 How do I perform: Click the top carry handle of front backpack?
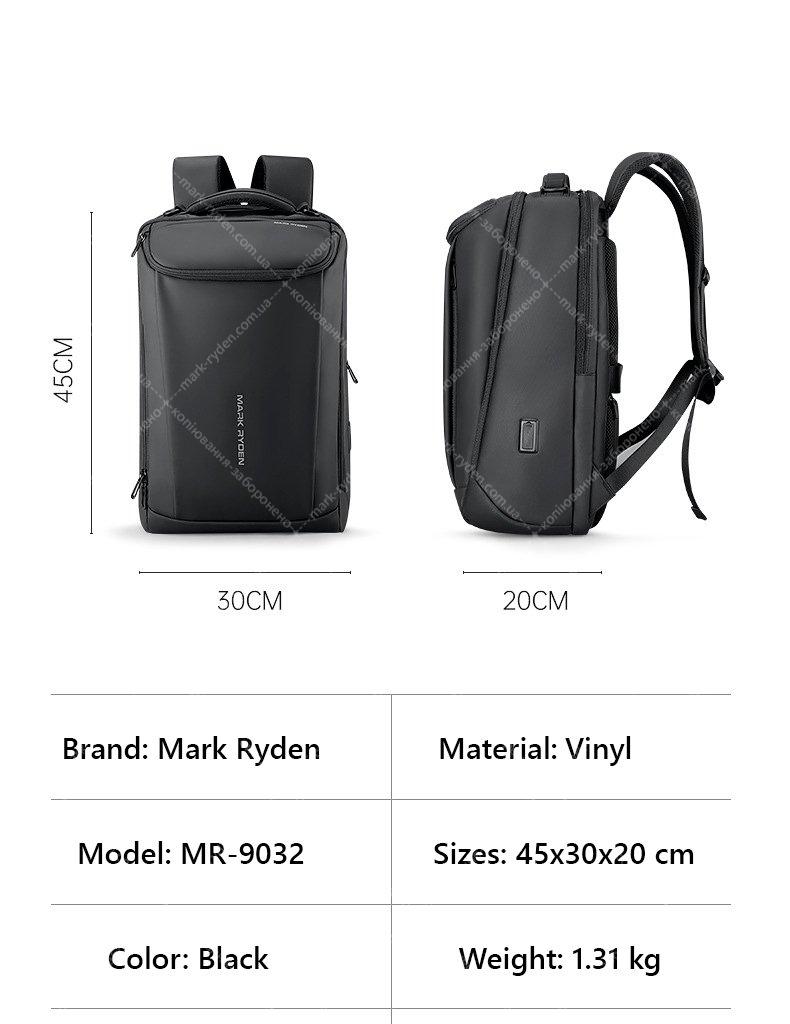click(243, 199)
